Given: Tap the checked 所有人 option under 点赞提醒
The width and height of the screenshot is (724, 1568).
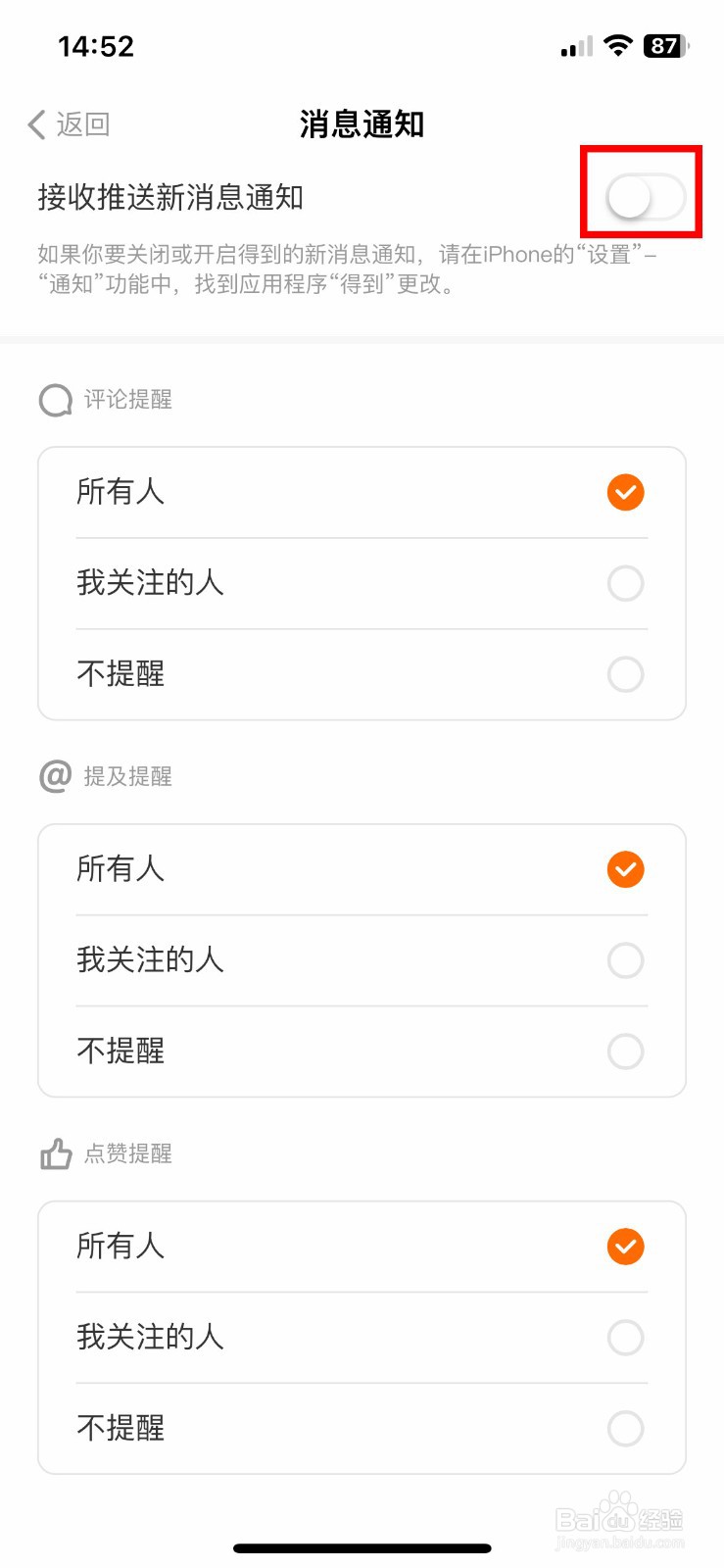Looking at the screenshot, I should pyautogui.click(x=625, y=1247).
